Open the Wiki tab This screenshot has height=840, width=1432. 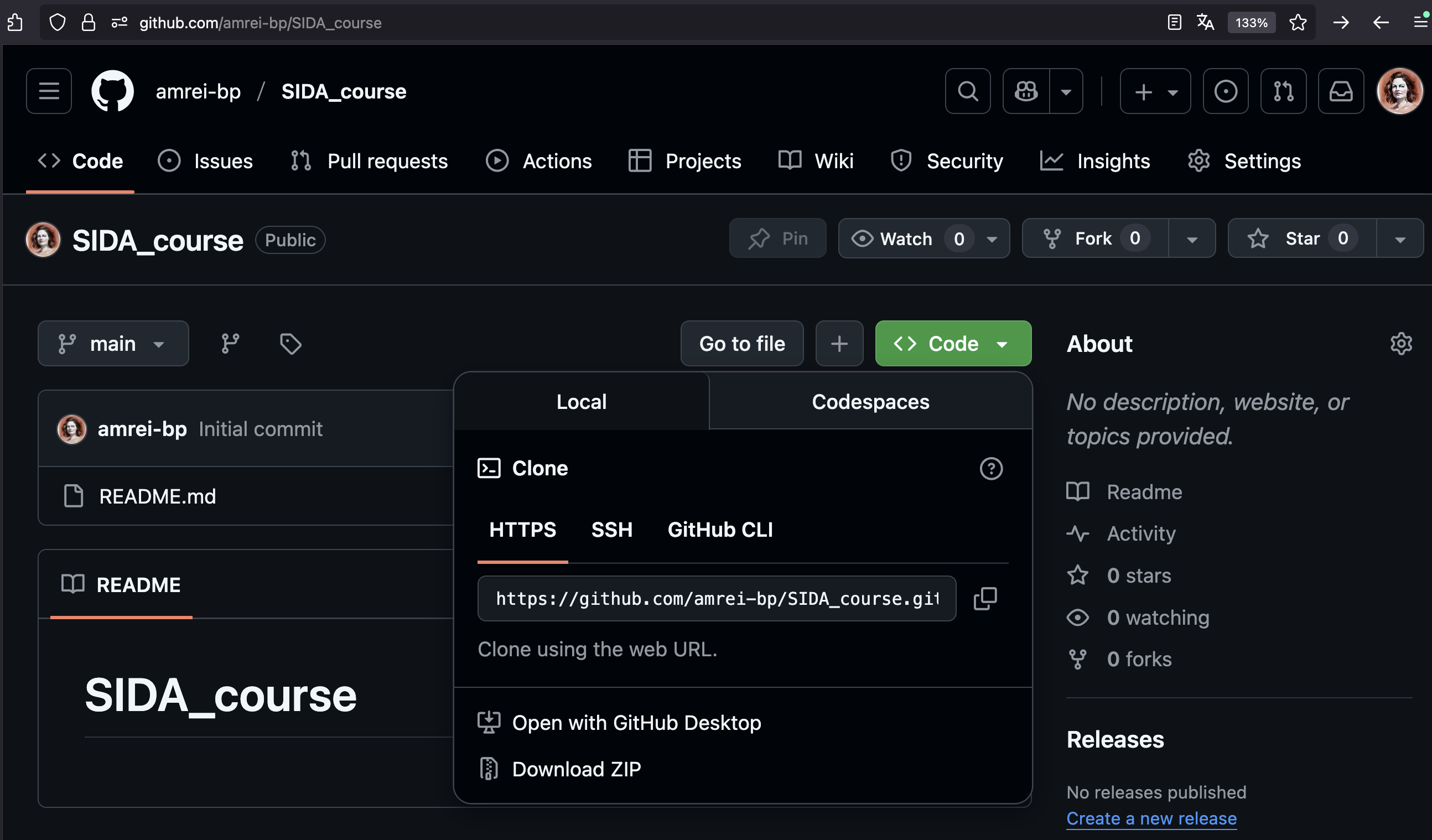816,161
